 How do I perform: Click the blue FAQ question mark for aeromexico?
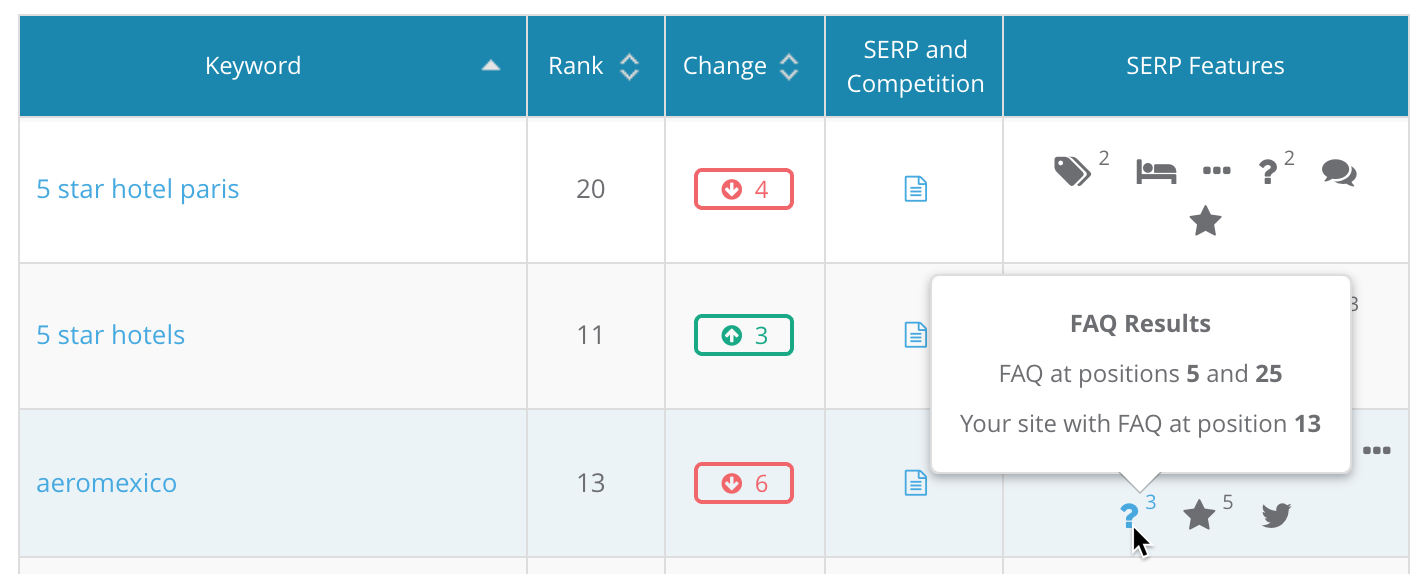[x=1129, y=516]
